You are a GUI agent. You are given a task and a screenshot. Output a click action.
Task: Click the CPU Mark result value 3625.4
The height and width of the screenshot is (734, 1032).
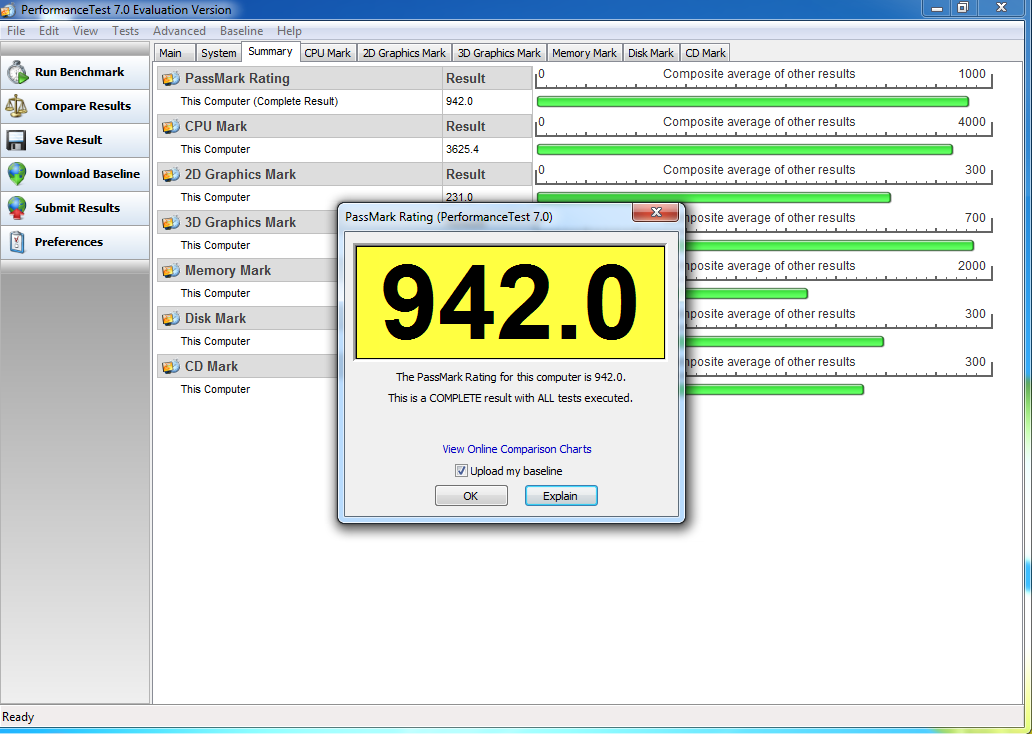point(462,149)
